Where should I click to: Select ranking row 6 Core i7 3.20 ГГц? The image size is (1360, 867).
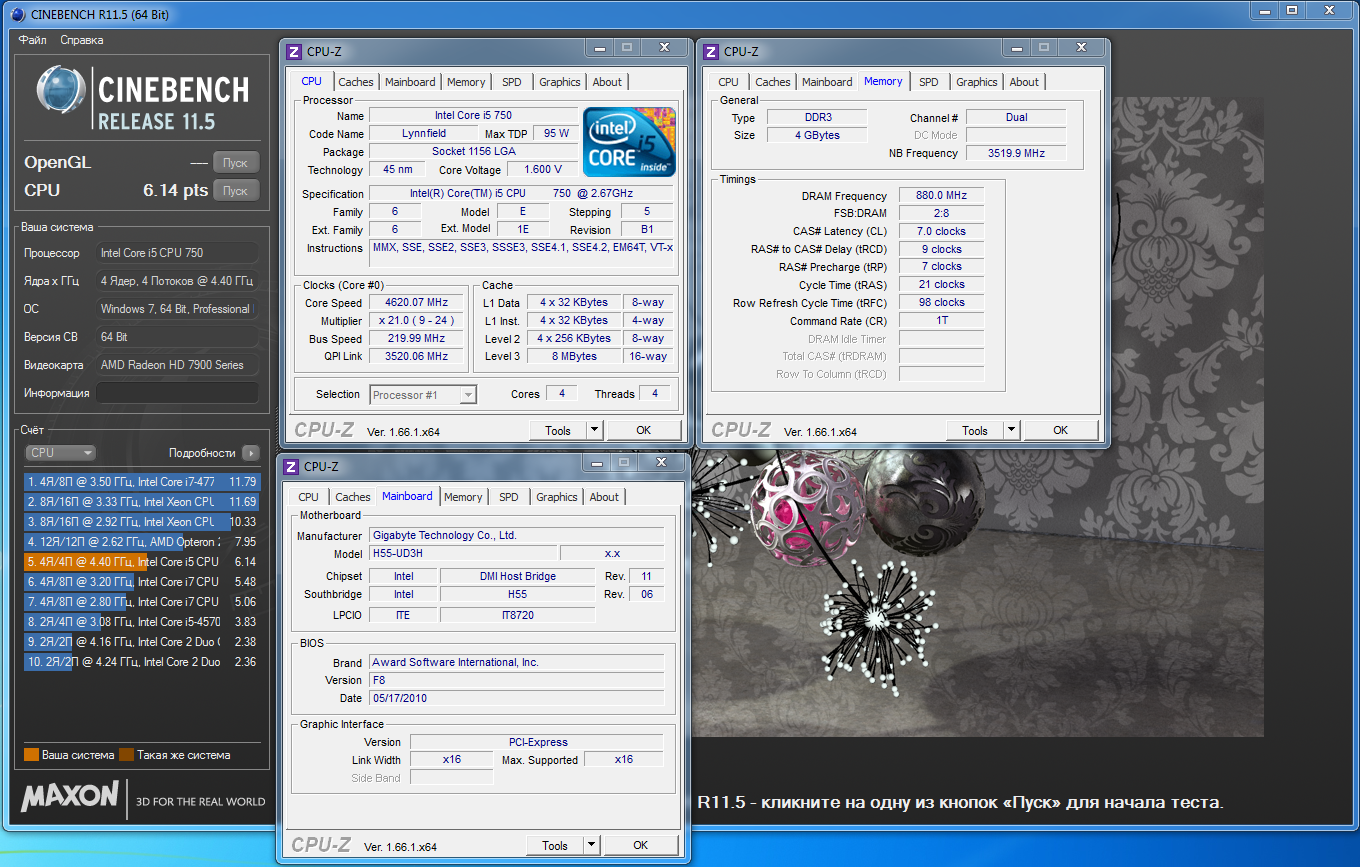coord(142,582)
